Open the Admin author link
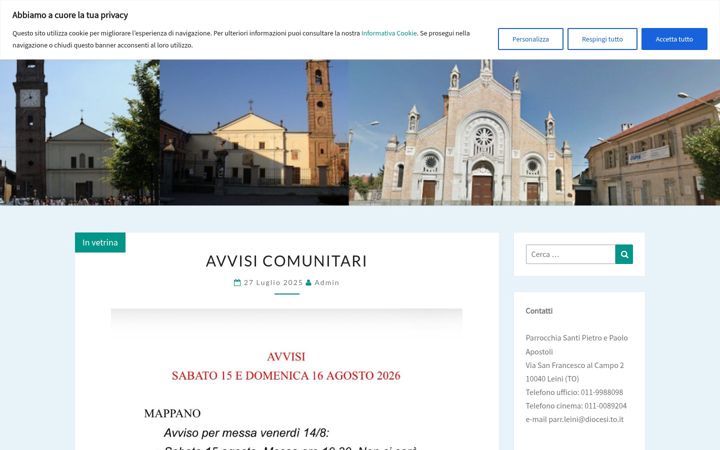 click(x=327, y=282)
